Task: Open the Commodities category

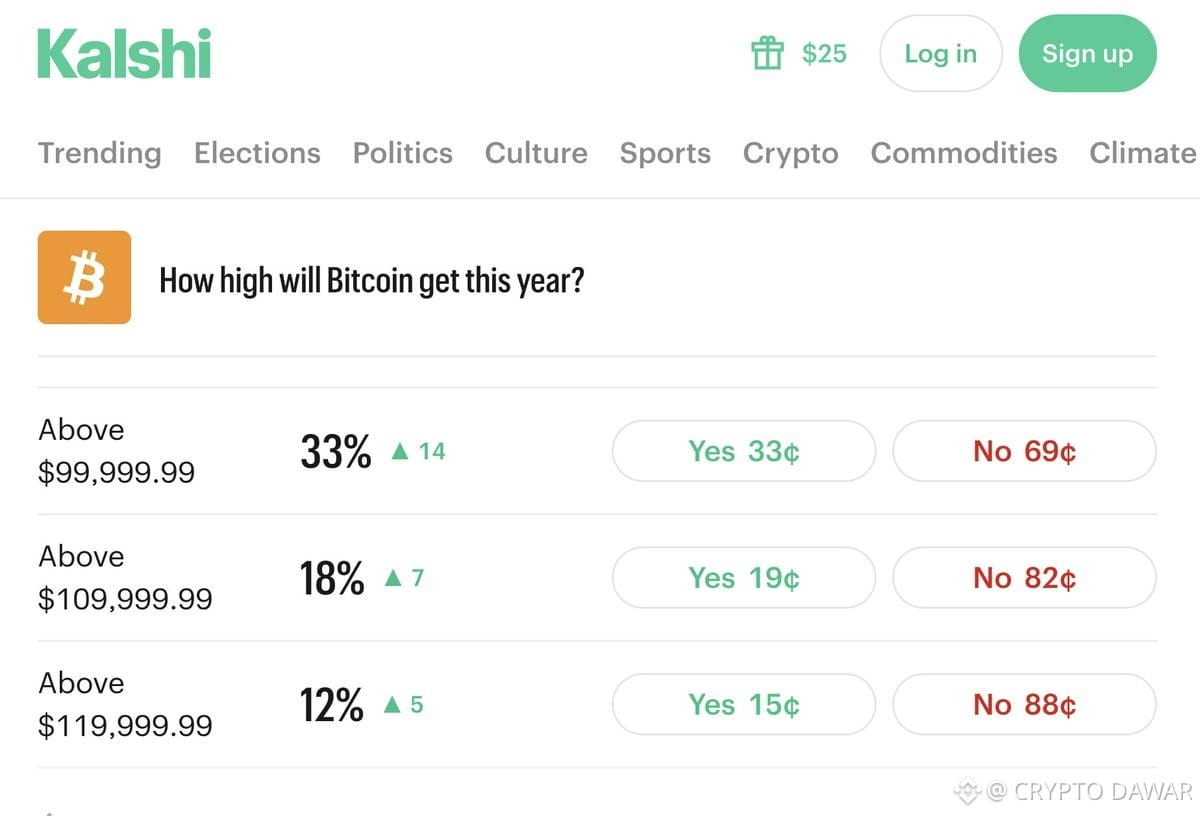Action: point(964,153)
